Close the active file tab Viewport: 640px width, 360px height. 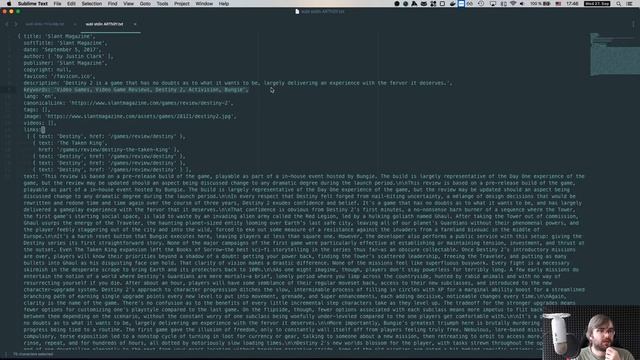coord(135,24)
